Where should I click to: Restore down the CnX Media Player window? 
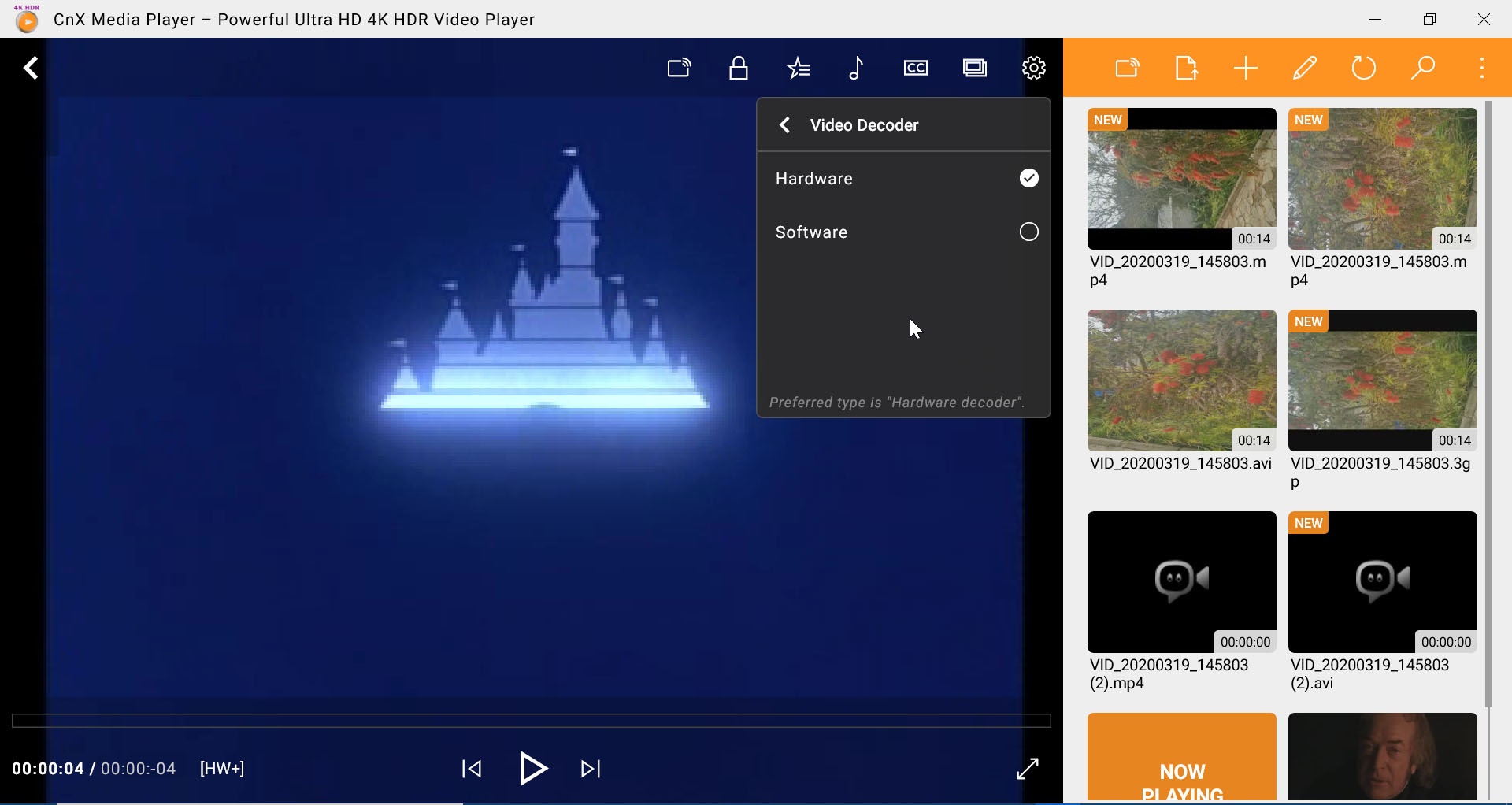coord(1431,19)
